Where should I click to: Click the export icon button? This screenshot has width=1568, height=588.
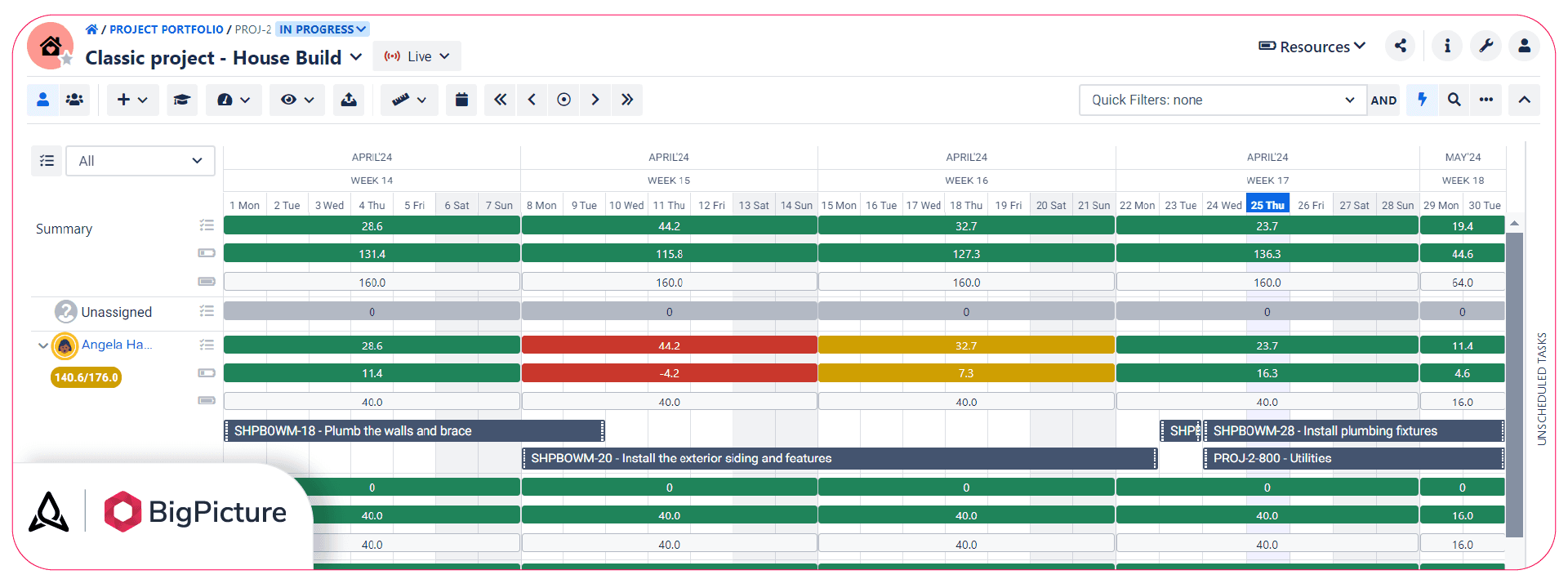[349, 100]
